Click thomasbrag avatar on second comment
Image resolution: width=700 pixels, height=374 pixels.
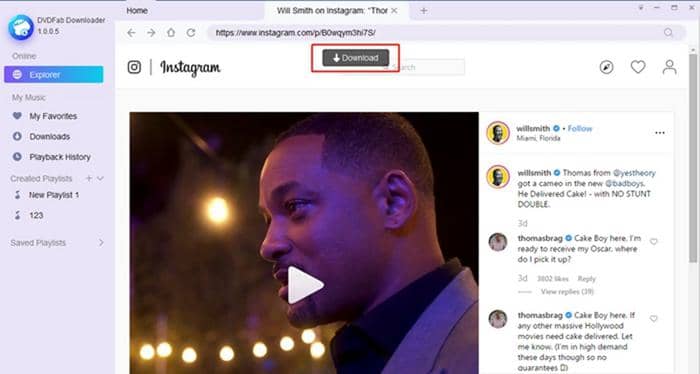click(498, 319)
